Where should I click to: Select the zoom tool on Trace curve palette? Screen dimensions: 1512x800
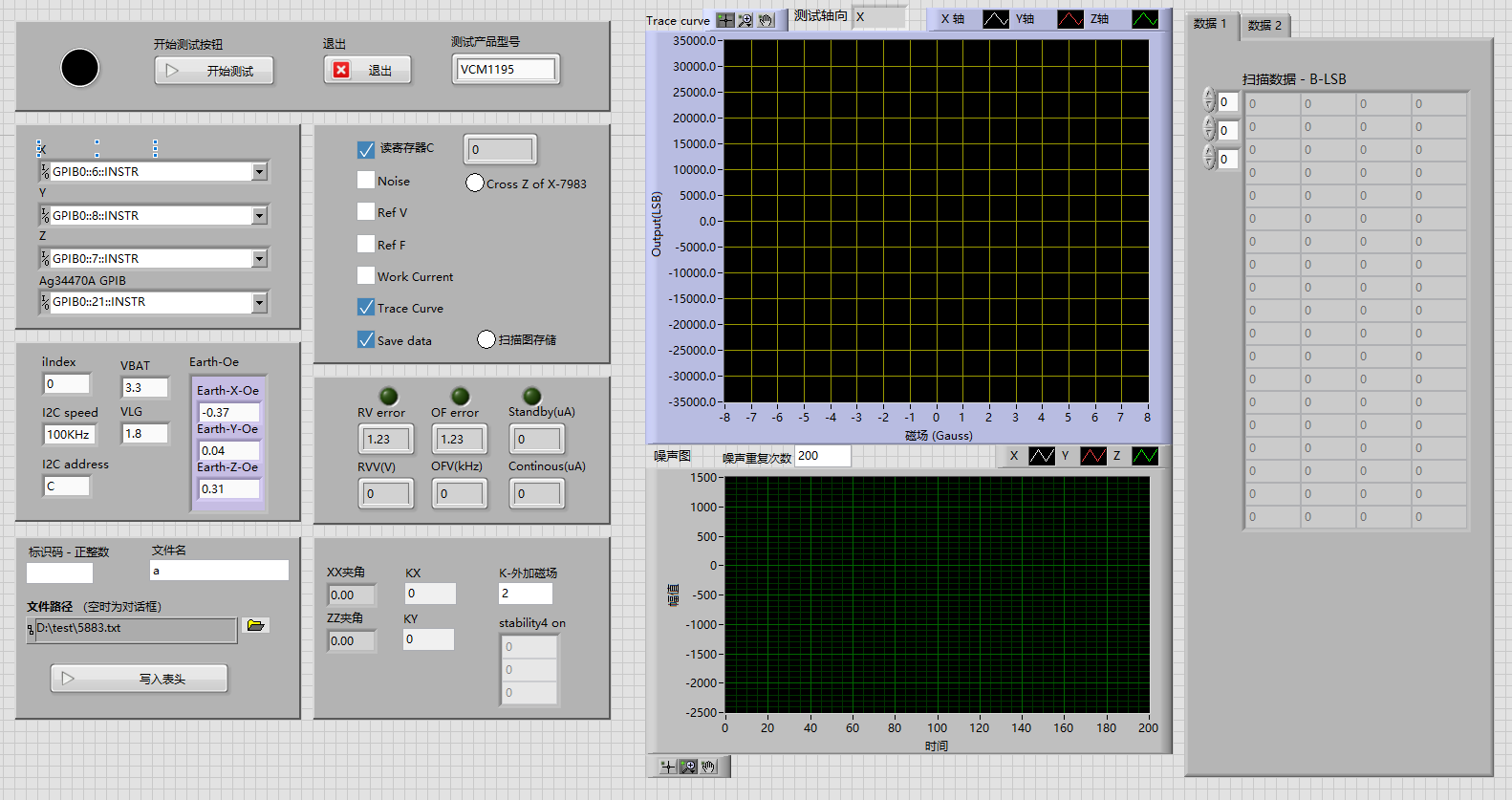pyautogui.click(x=745, y=20)
